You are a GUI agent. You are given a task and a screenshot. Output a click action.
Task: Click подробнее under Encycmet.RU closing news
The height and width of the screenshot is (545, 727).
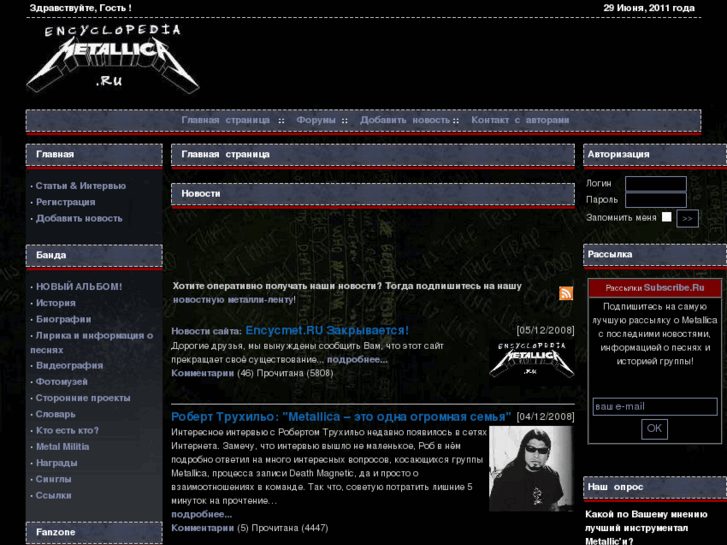point(357,359)
